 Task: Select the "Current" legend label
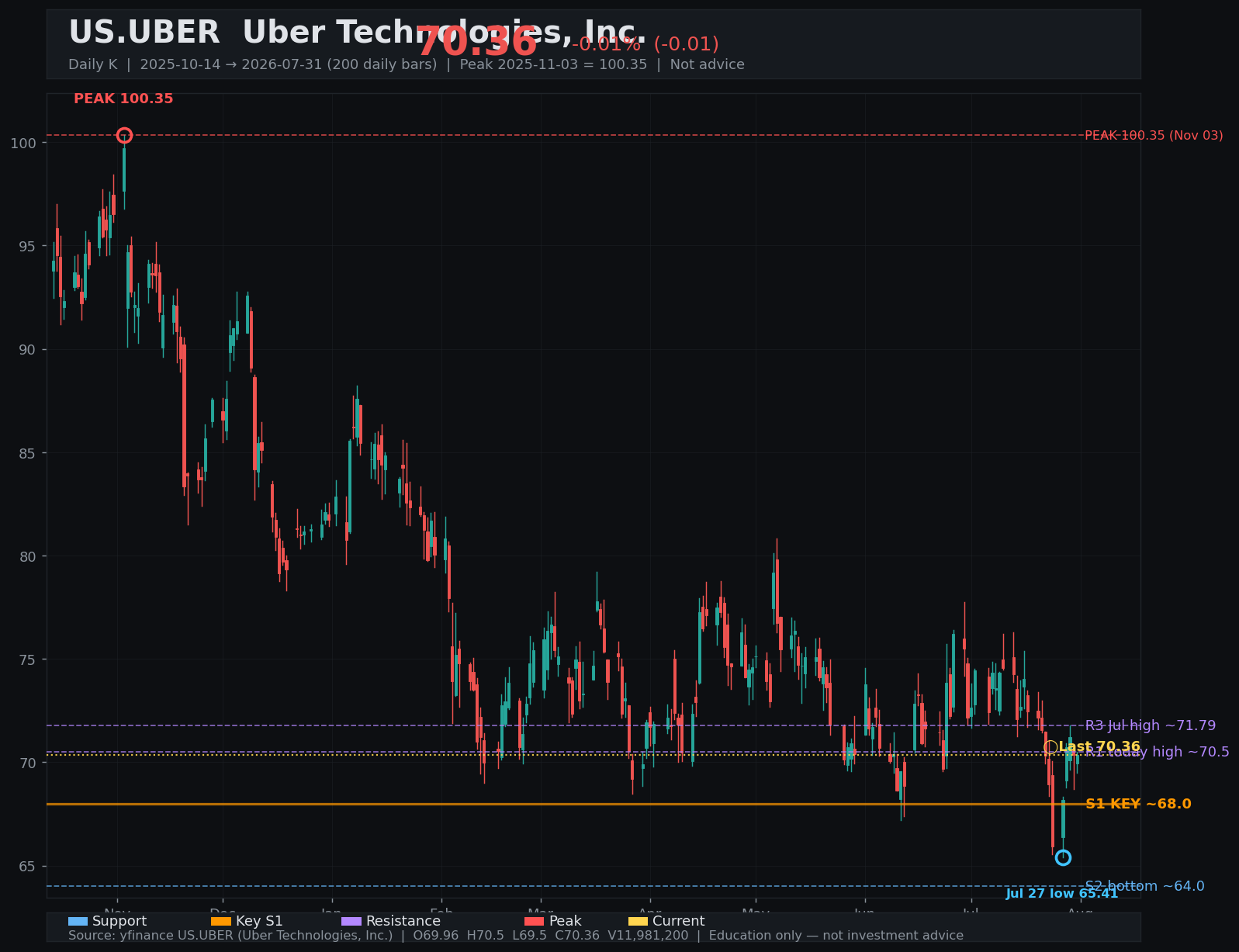[x=679, y=922]
